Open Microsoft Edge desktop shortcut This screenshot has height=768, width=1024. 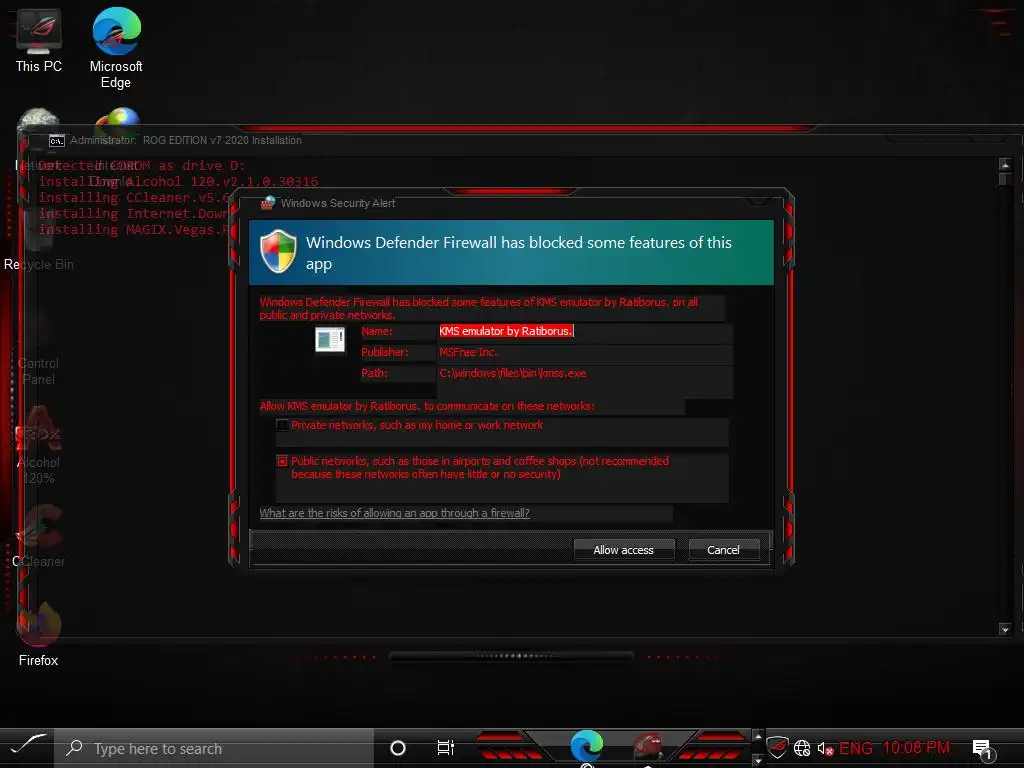[116, 47]
